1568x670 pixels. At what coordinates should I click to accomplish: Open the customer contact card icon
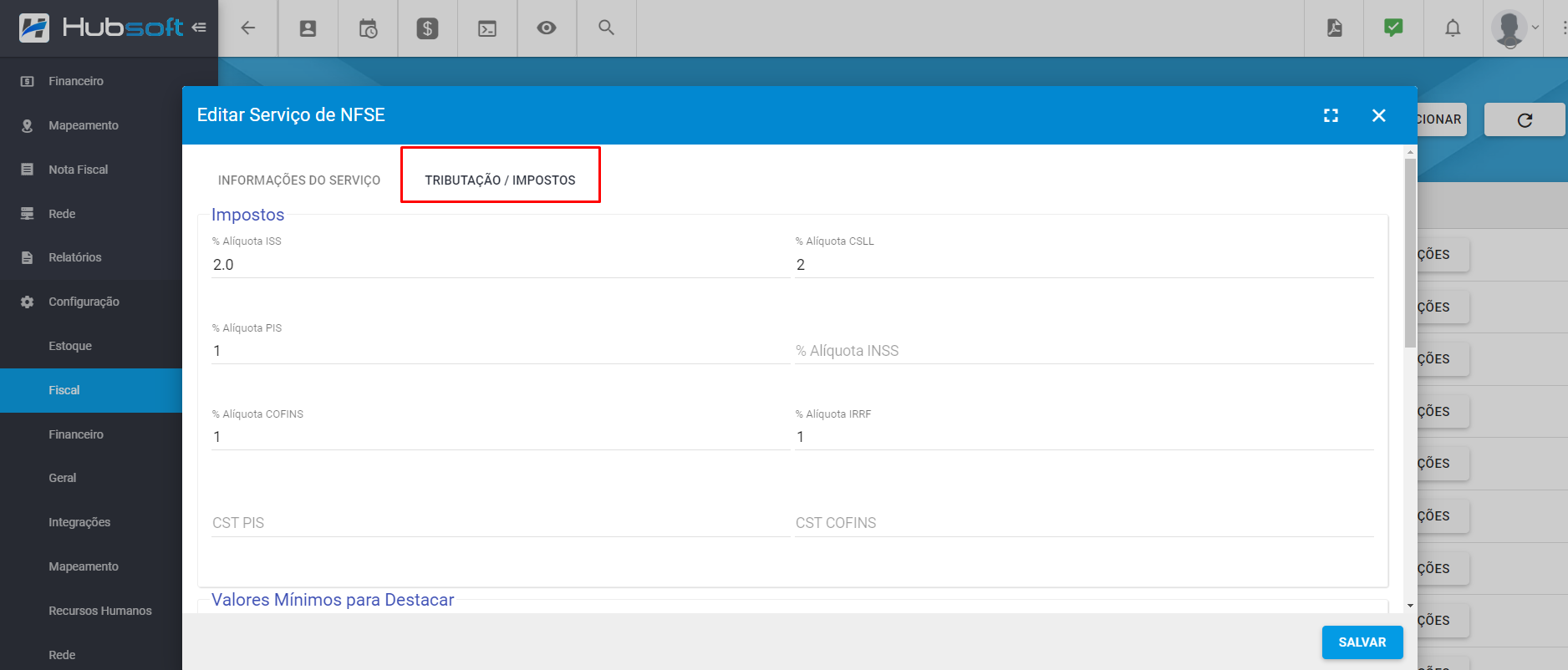[x=308, y=28]
